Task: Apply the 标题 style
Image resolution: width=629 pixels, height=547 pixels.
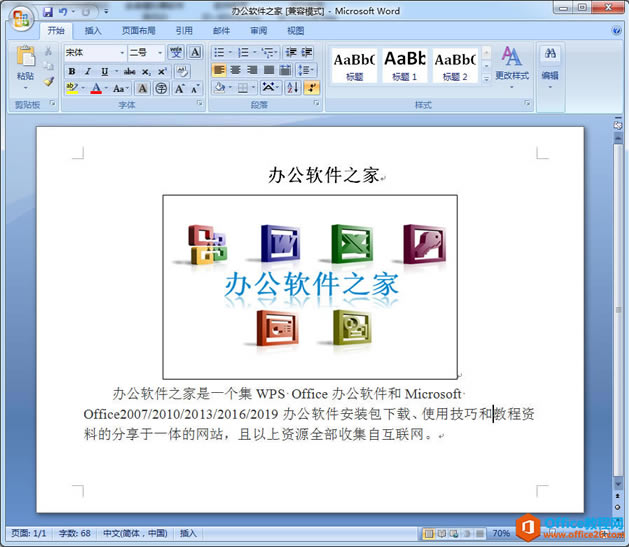Action: click(x=354, y=65)
